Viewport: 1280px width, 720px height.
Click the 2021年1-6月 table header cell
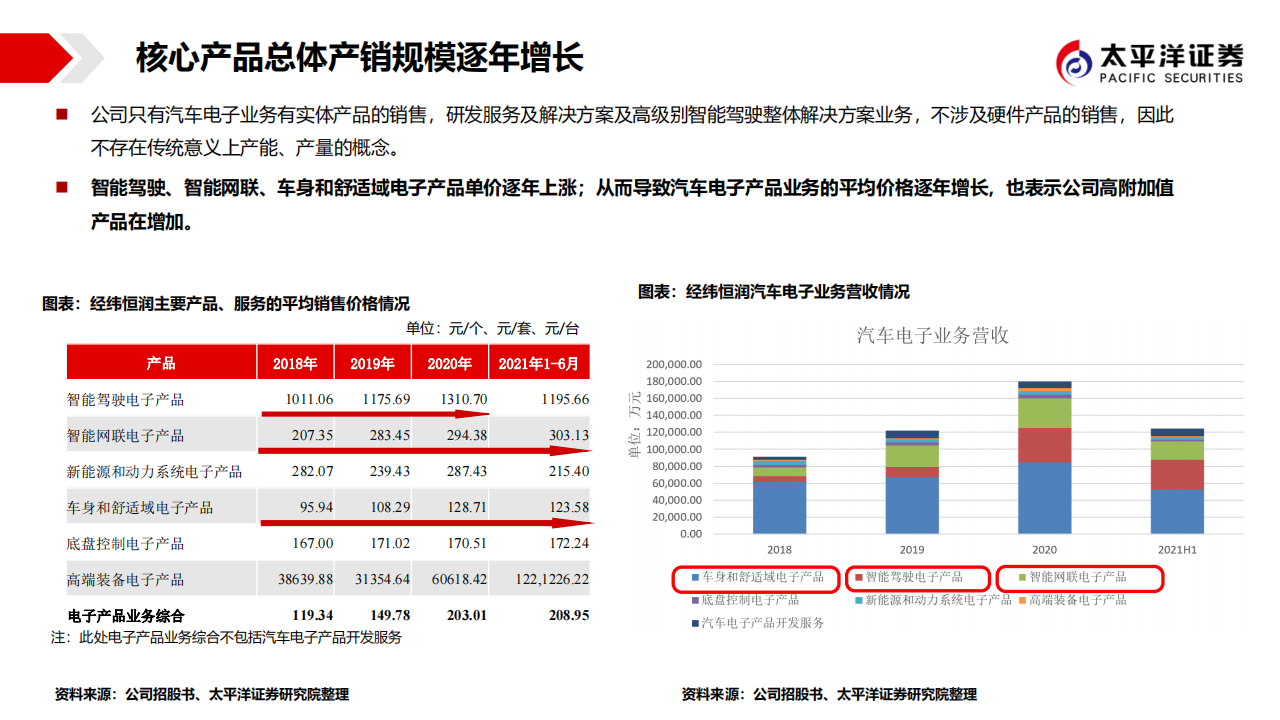(x=539, y=363)
